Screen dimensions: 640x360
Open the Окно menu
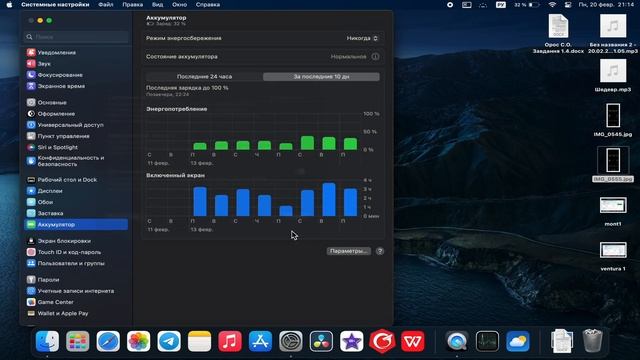180,5
